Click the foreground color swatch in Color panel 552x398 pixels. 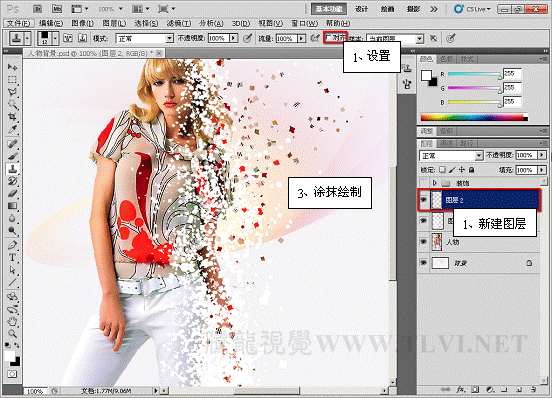426,75
